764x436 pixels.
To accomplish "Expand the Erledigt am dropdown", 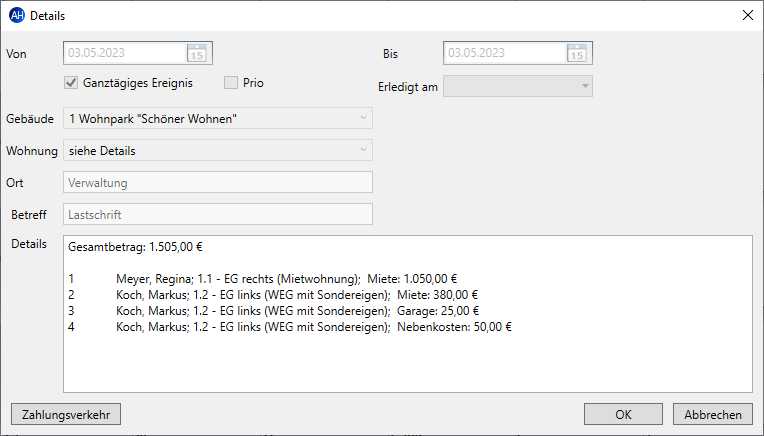I will 585,86.
